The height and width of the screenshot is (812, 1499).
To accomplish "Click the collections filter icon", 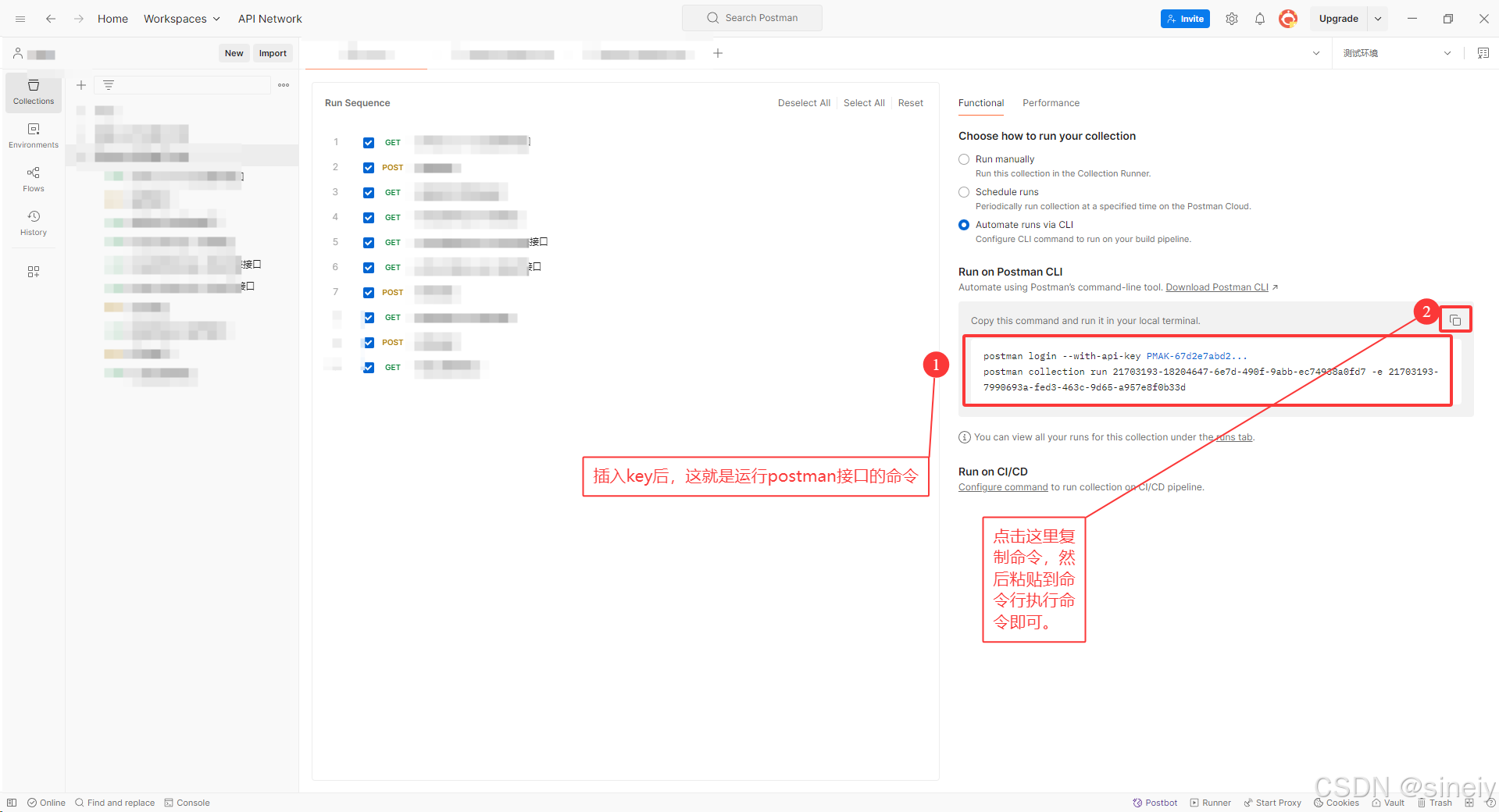I will (109, 85).
